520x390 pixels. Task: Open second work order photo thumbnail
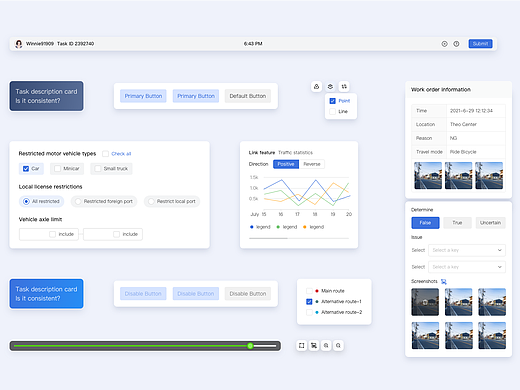458,176
